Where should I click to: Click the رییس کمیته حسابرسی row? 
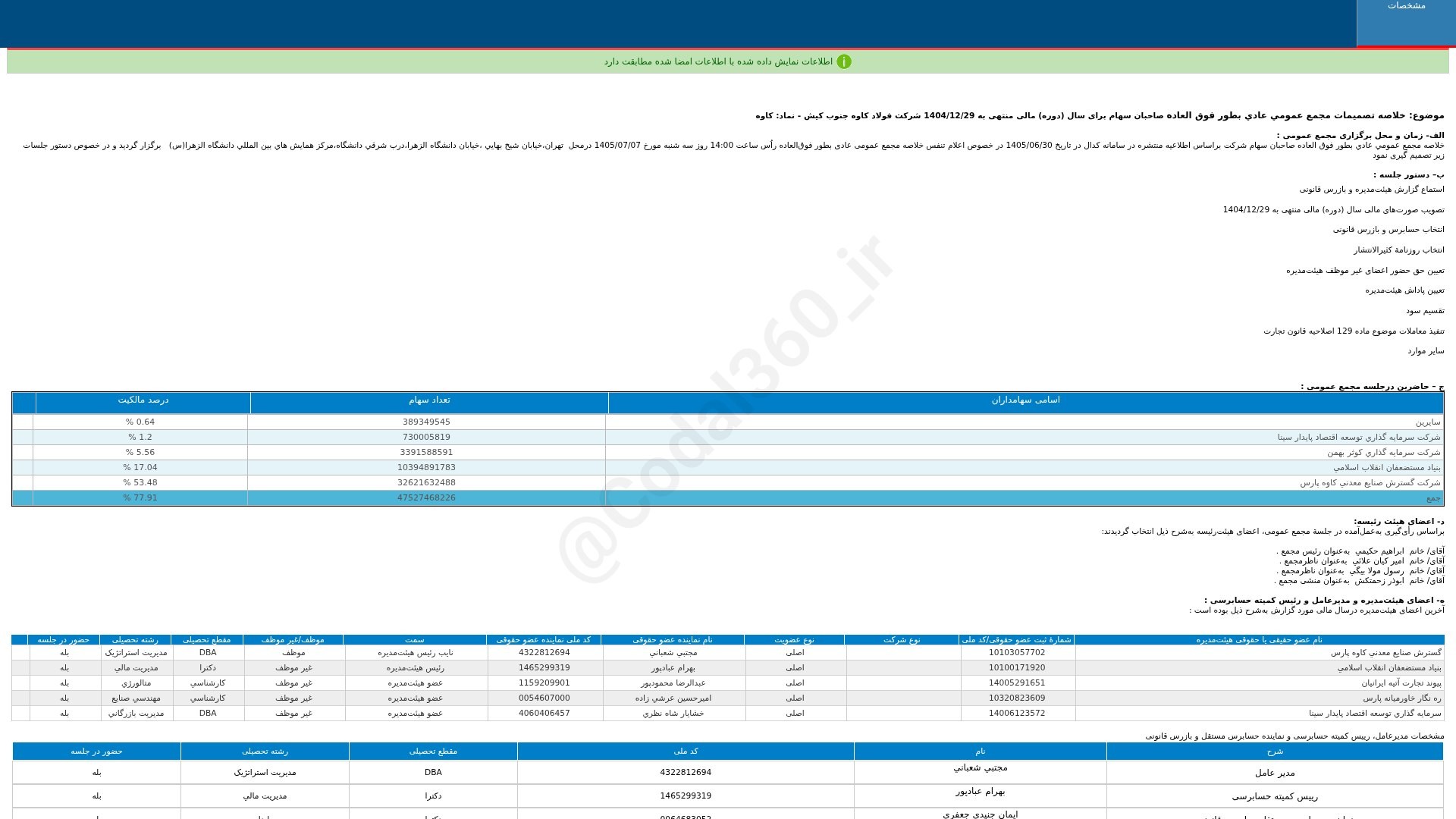tap(728, 796)
